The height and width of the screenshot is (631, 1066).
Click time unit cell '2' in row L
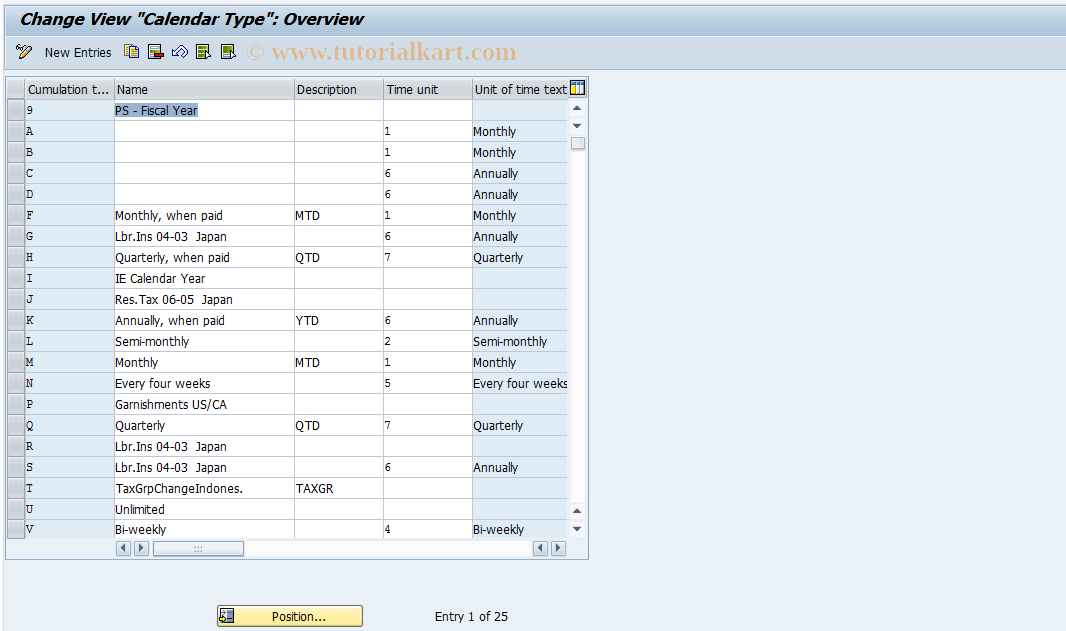click(x=428, y=341)
